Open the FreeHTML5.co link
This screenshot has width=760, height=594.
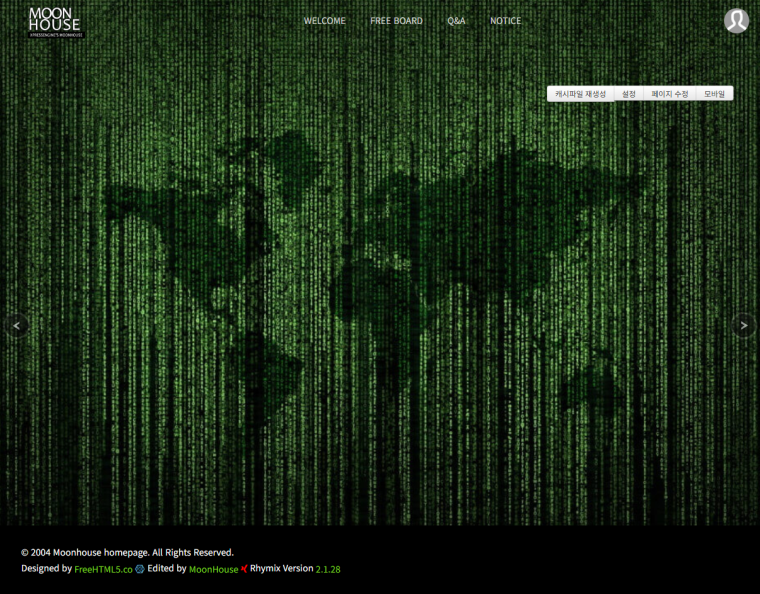[x=103, y=569]
